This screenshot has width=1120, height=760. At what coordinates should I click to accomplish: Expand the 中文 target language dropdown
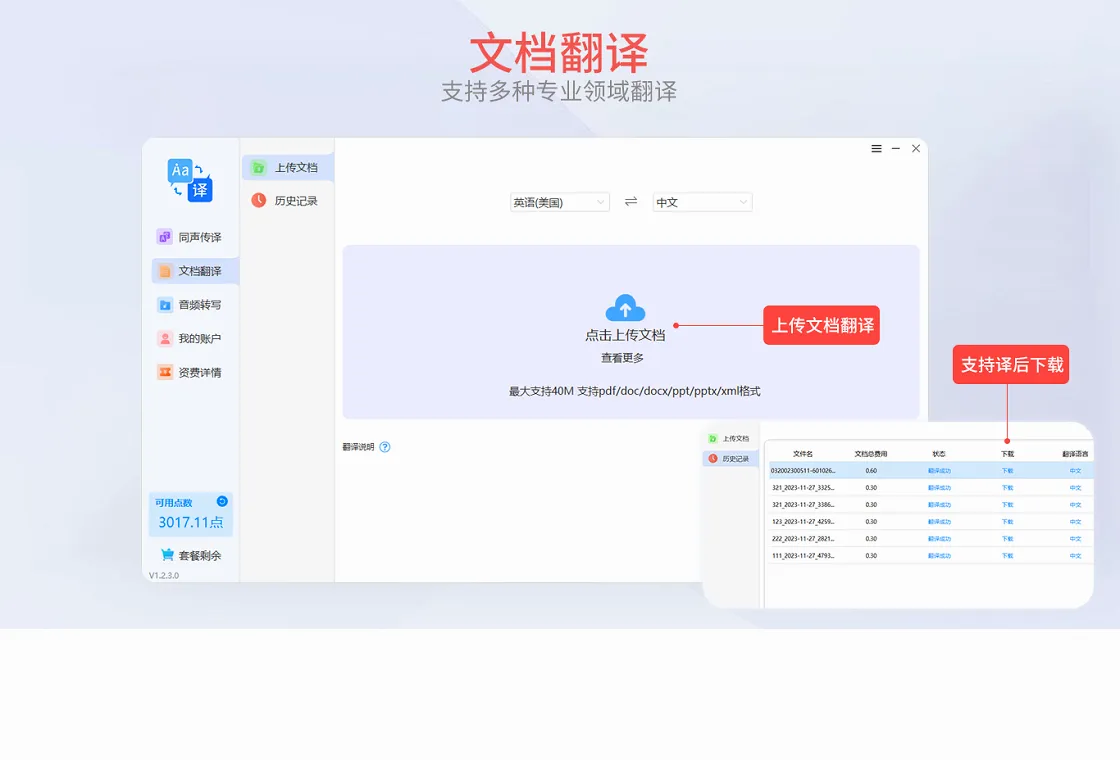click(702, 202)
